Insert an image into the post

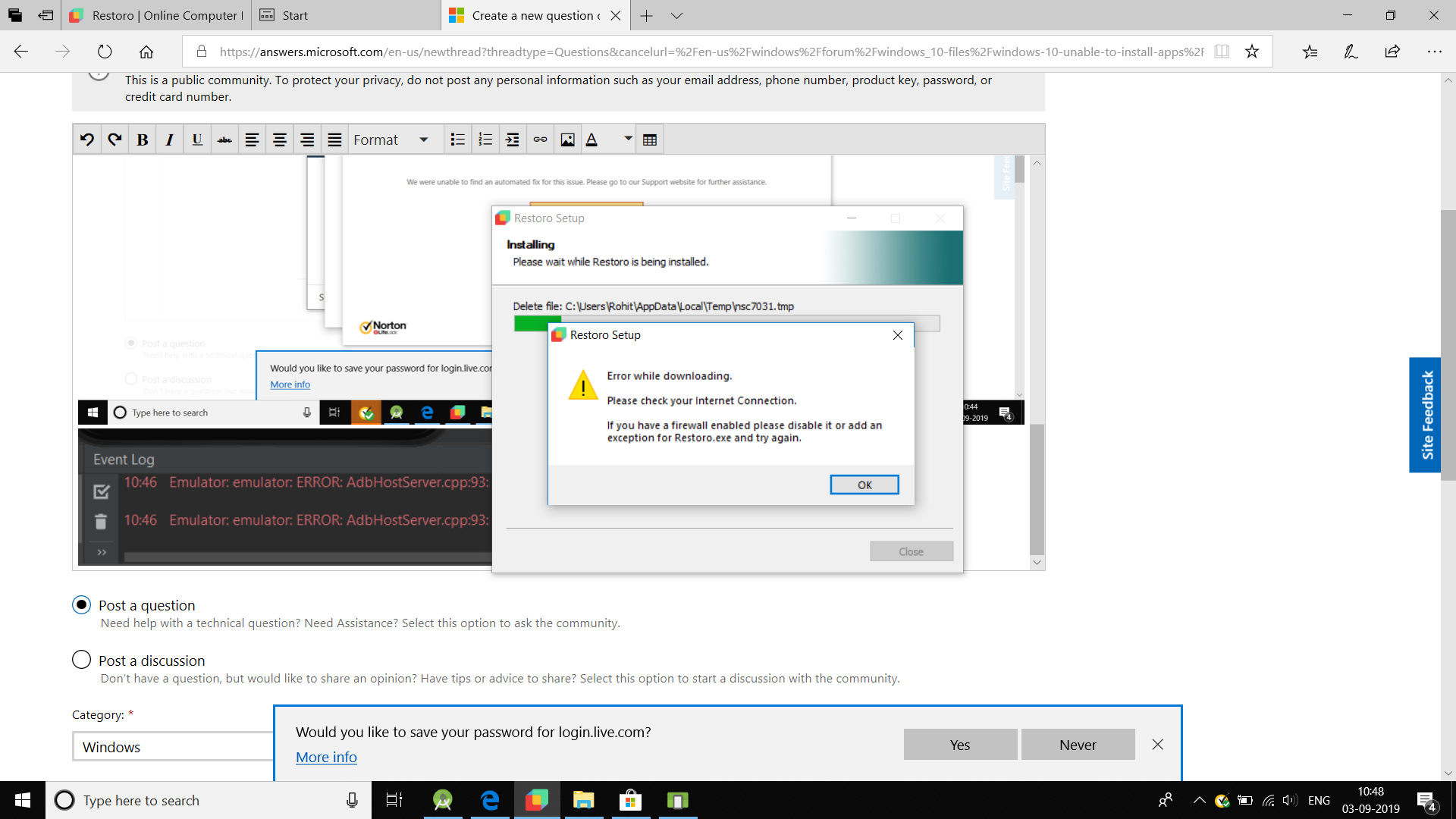click(x=567, y=140)
